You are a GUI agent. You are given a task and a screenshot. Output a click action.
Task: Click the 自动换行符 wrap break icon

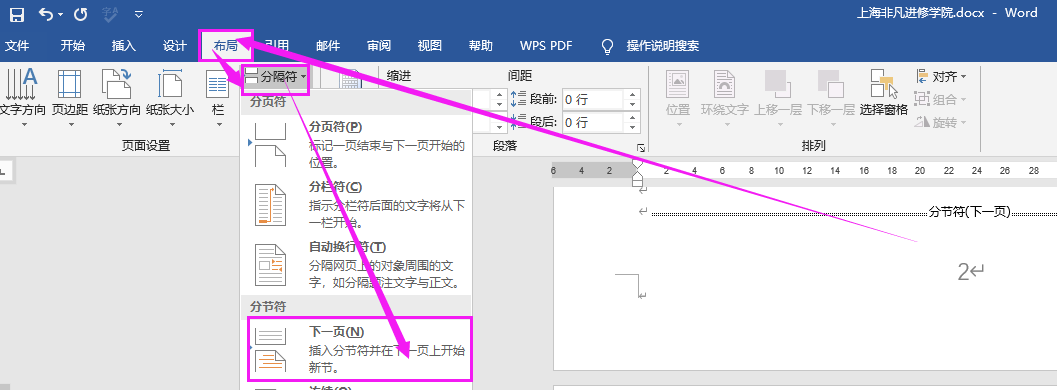click(x=270, y=265)
